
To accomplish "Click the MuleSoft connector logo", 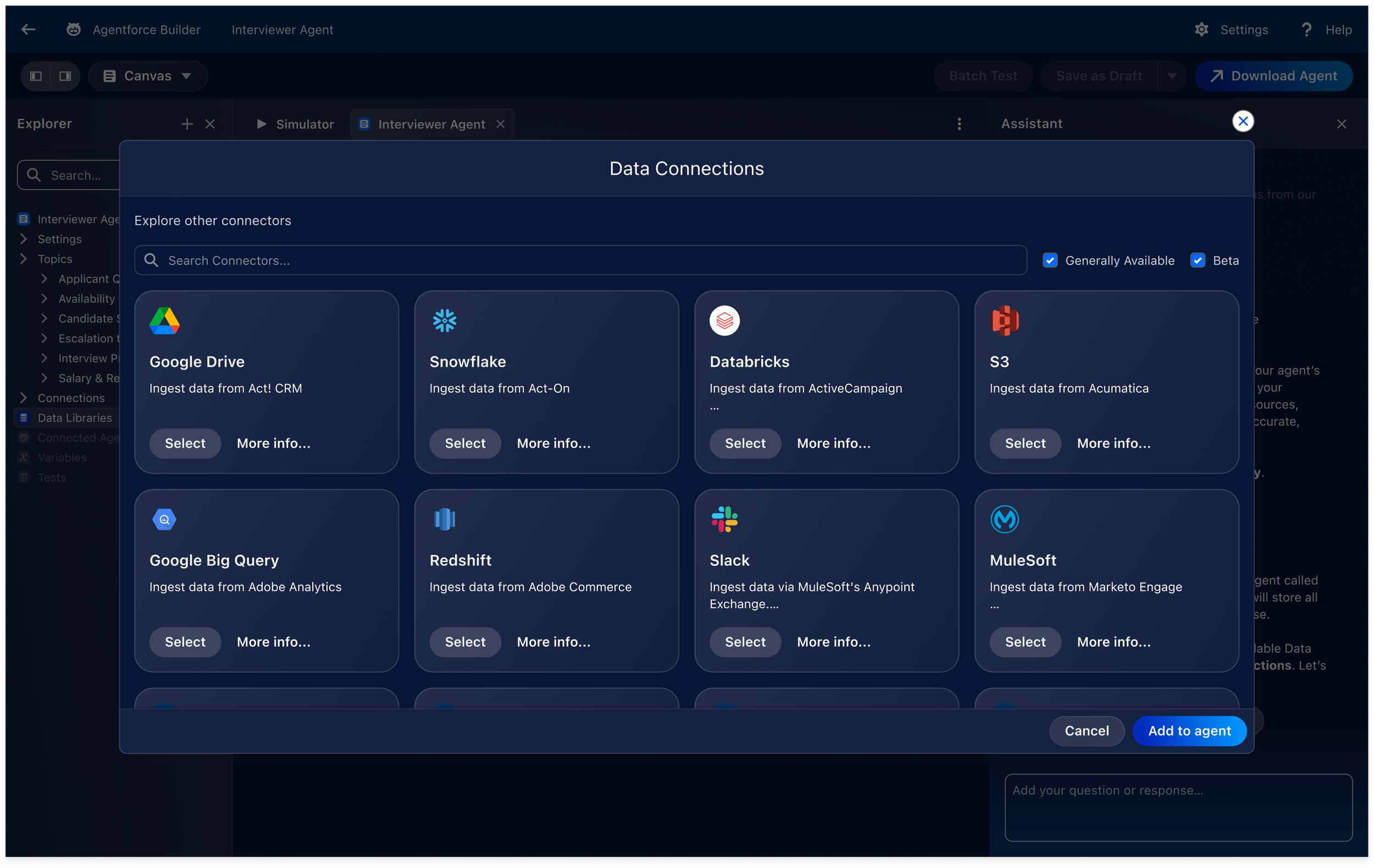I will pyautogui.click(x=1005, y=519).
